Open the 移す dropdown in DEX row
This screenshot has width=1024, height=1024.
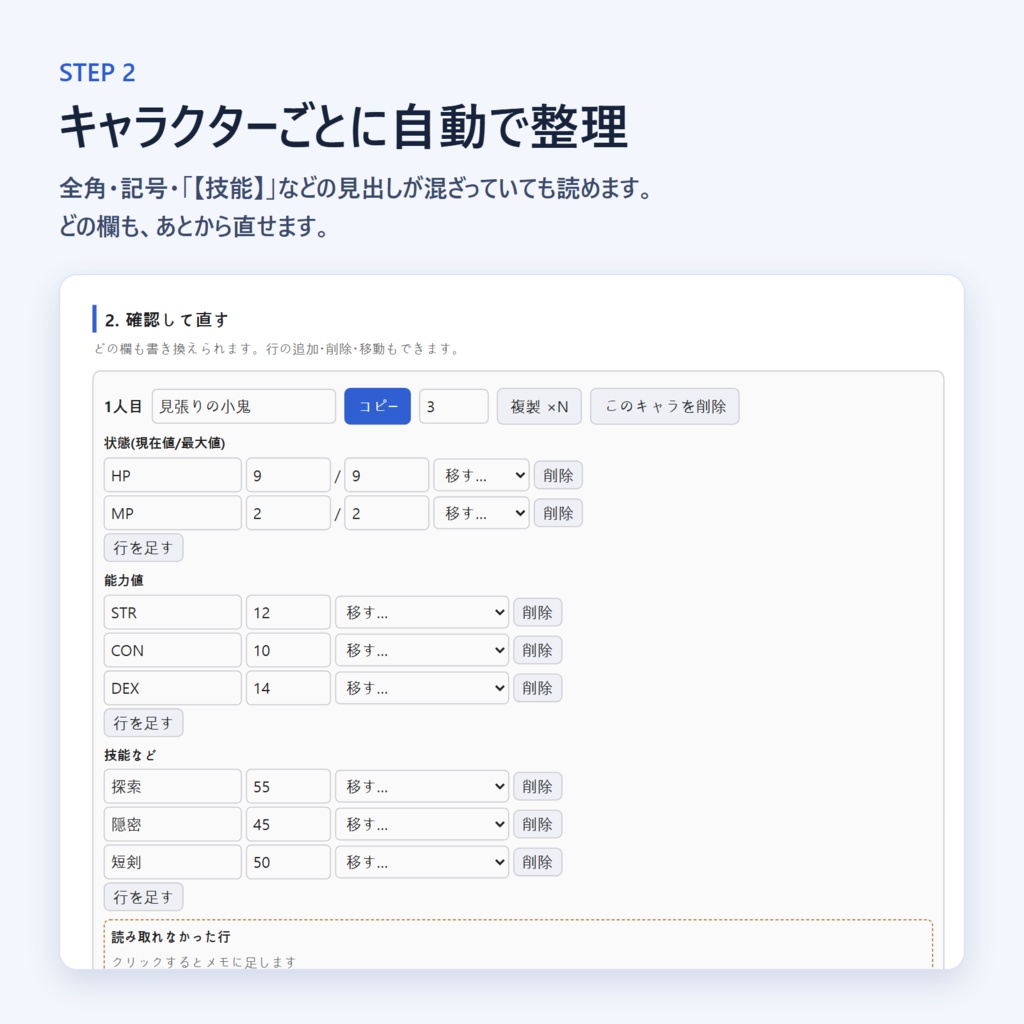click(x=422, y=688)
